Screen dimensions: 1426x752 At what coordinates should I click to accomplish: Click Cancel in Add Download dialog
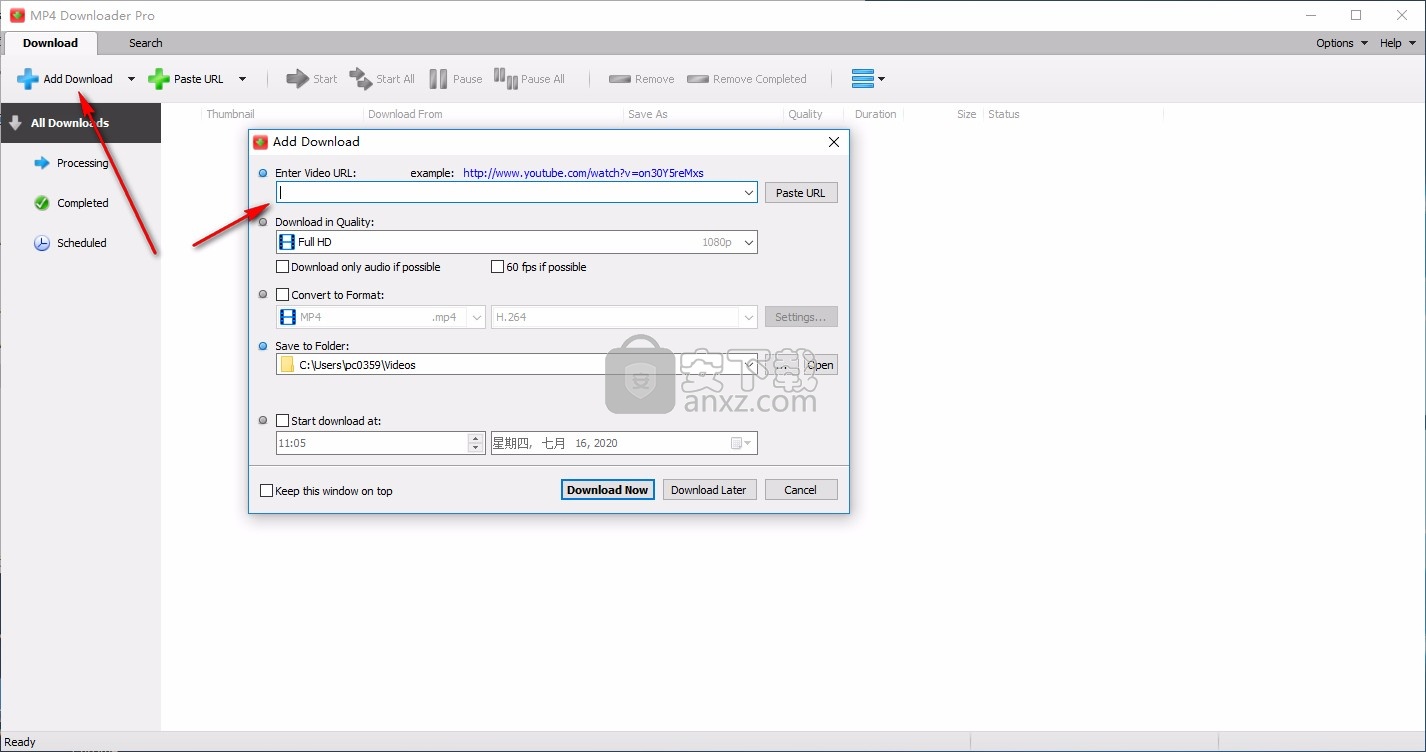(801, 490)
